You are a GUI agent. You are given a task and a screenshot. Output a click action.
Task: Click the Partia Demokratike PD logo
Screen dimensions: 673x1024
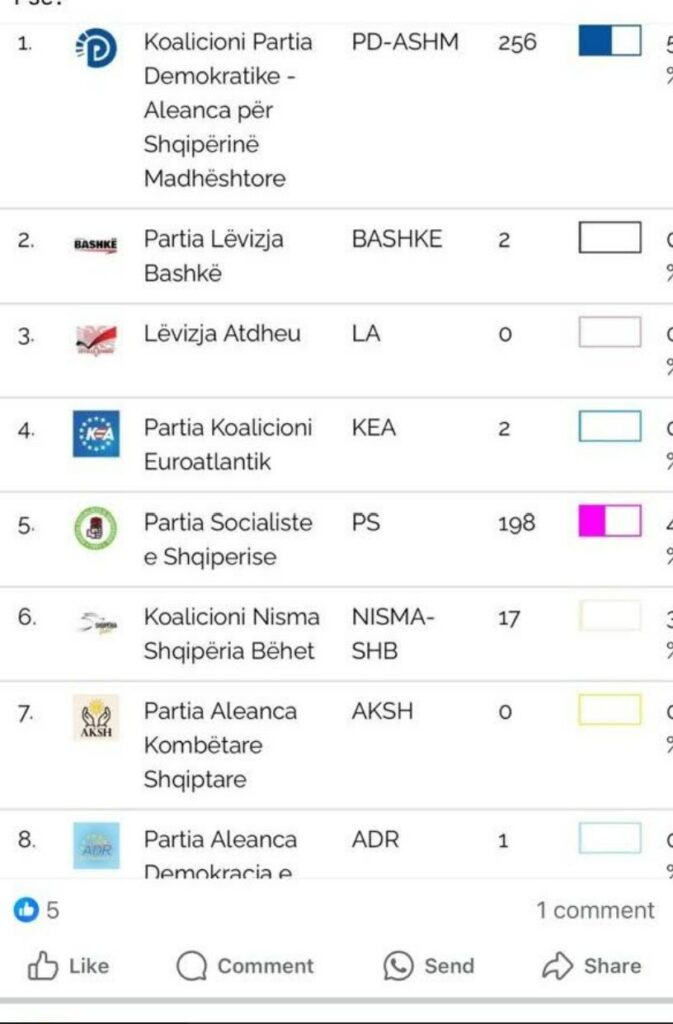96,49
